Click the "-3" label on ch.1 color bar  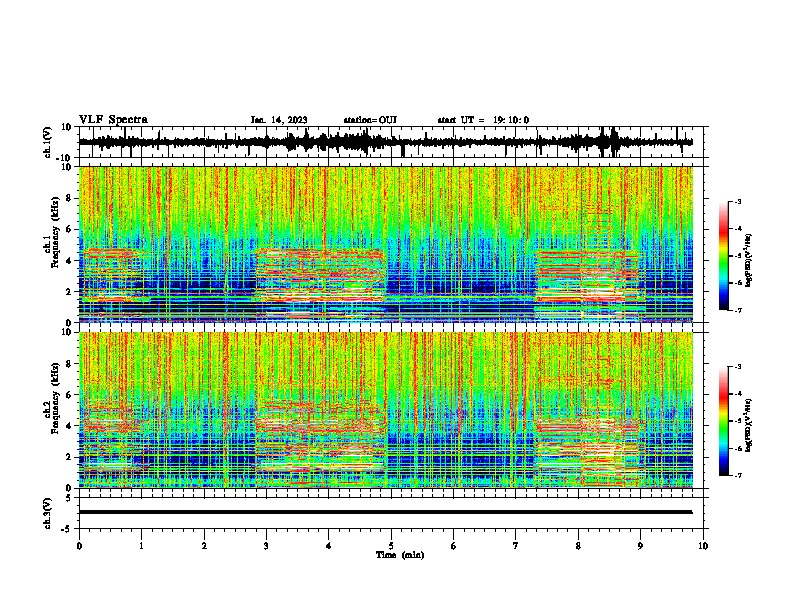coord(738,201)
